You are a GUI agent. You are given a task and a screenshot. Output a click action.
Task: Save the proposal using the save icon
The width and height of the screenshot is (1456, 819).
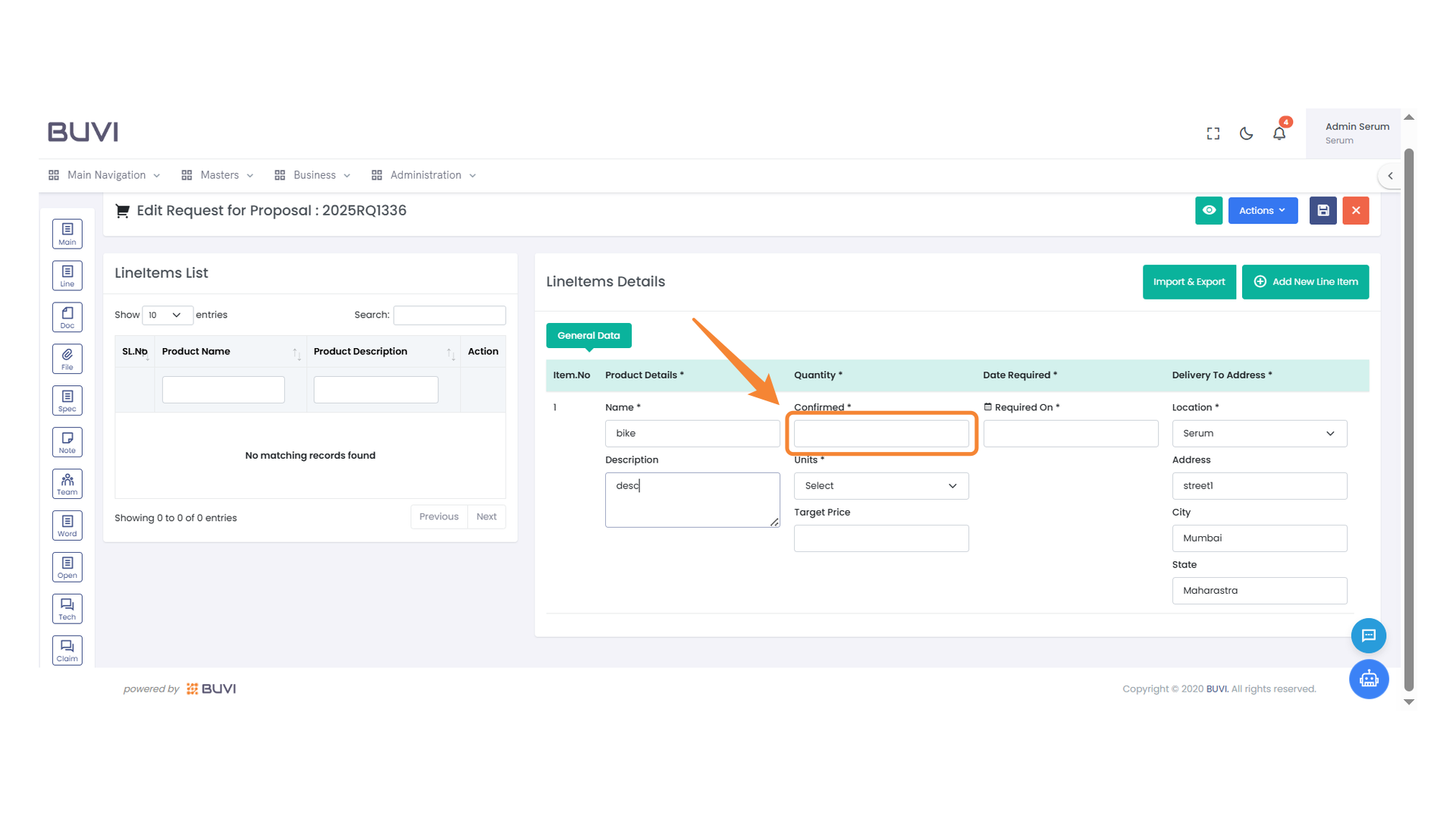click(x=1323, y=210)
